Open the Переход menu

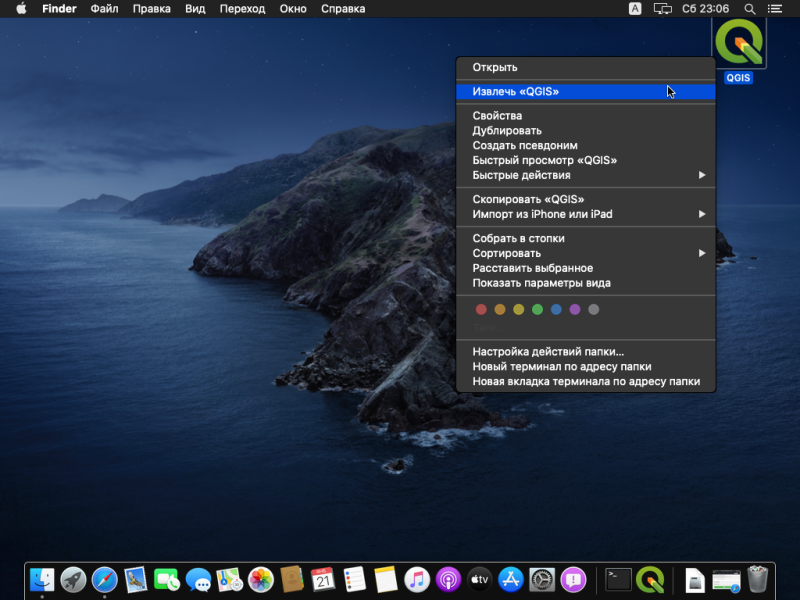(x=242, y=9)
